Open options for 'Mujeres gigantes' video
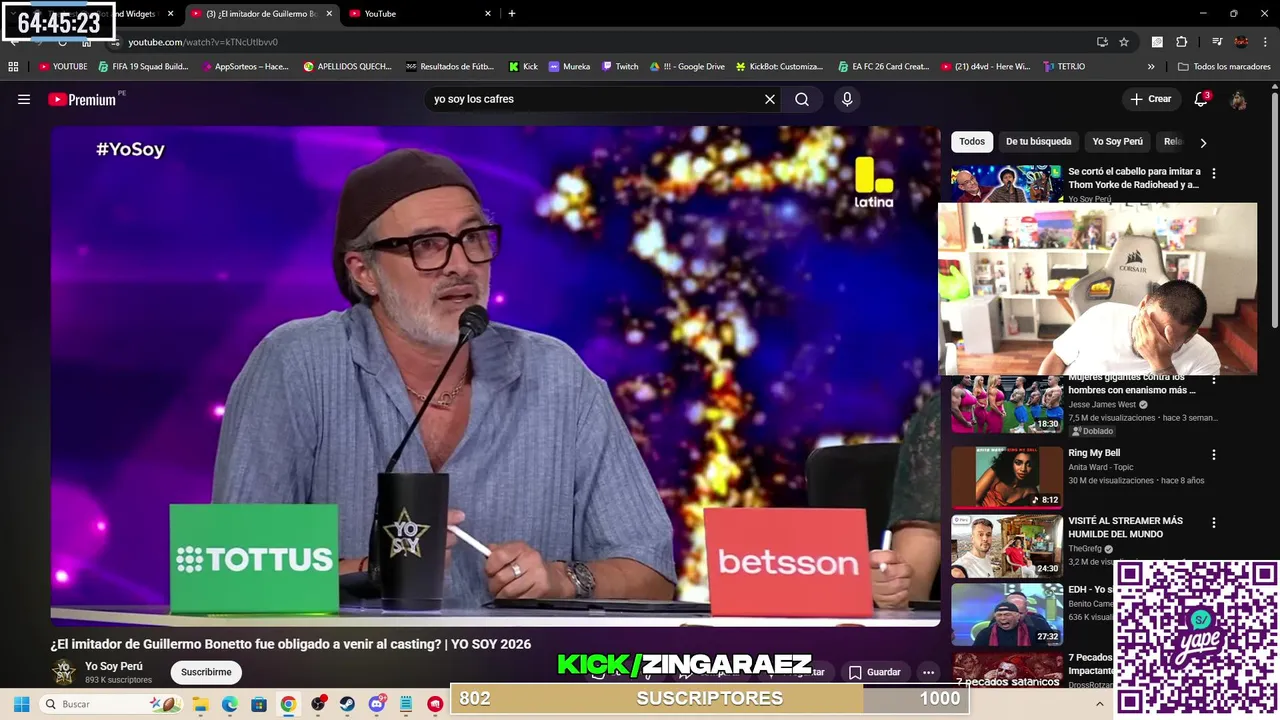The height and width of the screenshot is (720, 1280). (1214, 381)
